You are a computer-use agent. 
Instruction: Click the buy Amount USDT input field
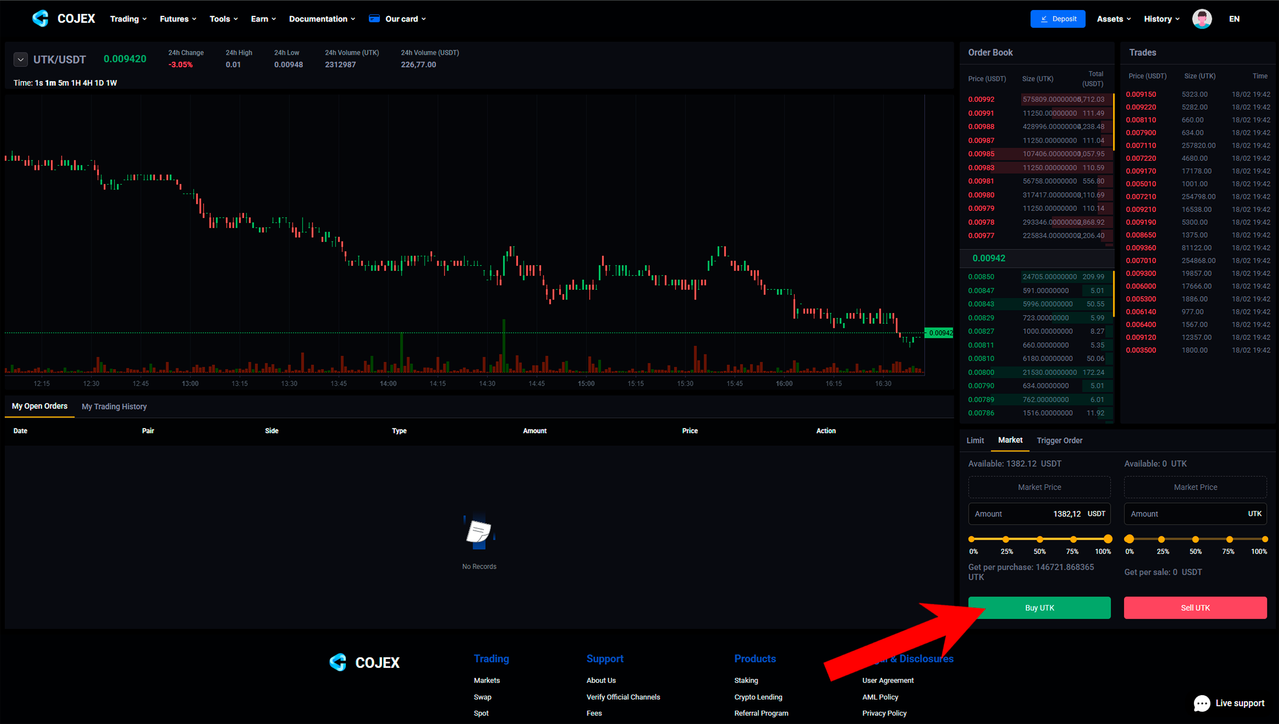(1039, 514)
